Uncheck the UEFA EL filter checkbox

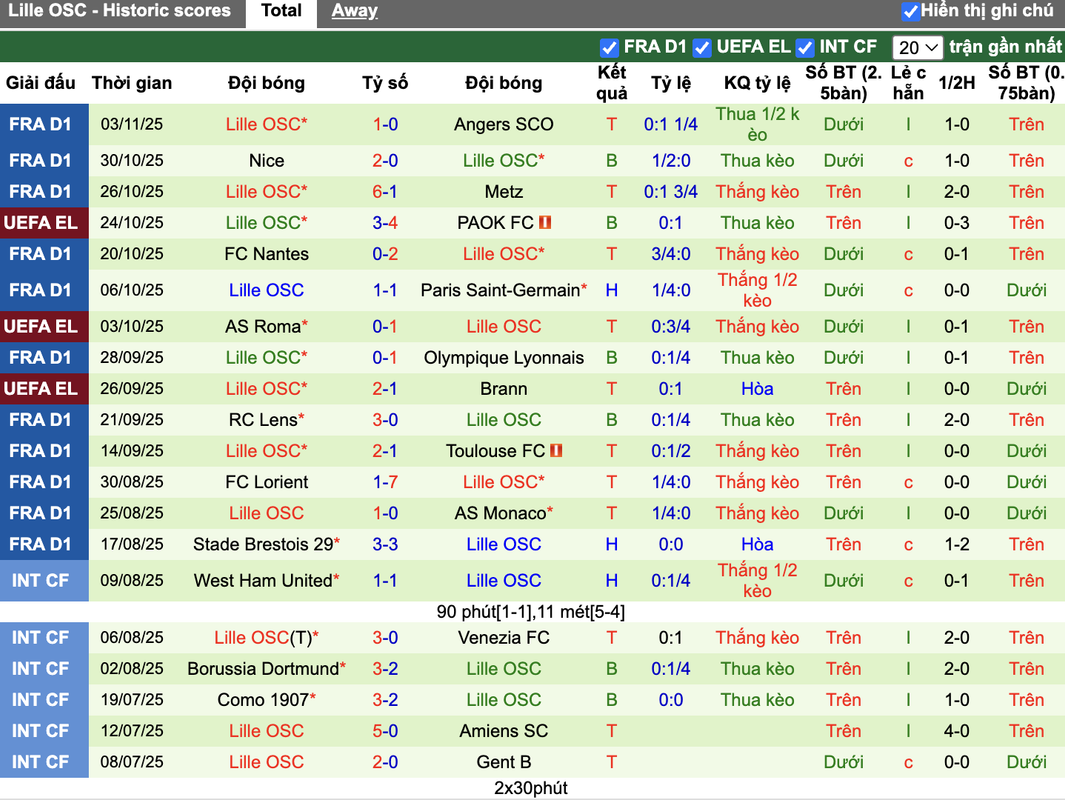pos(702,48)
